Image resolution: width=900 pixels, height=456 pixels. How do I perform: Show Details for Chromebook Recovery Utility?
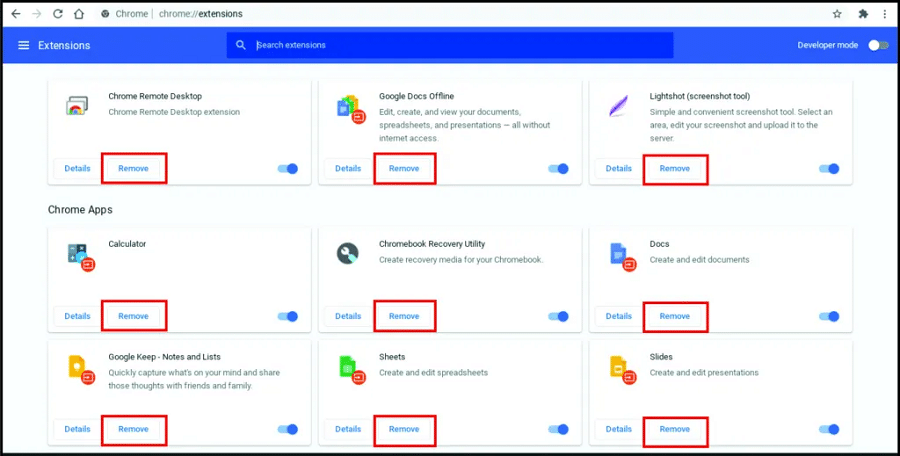[x=348, y=316]
